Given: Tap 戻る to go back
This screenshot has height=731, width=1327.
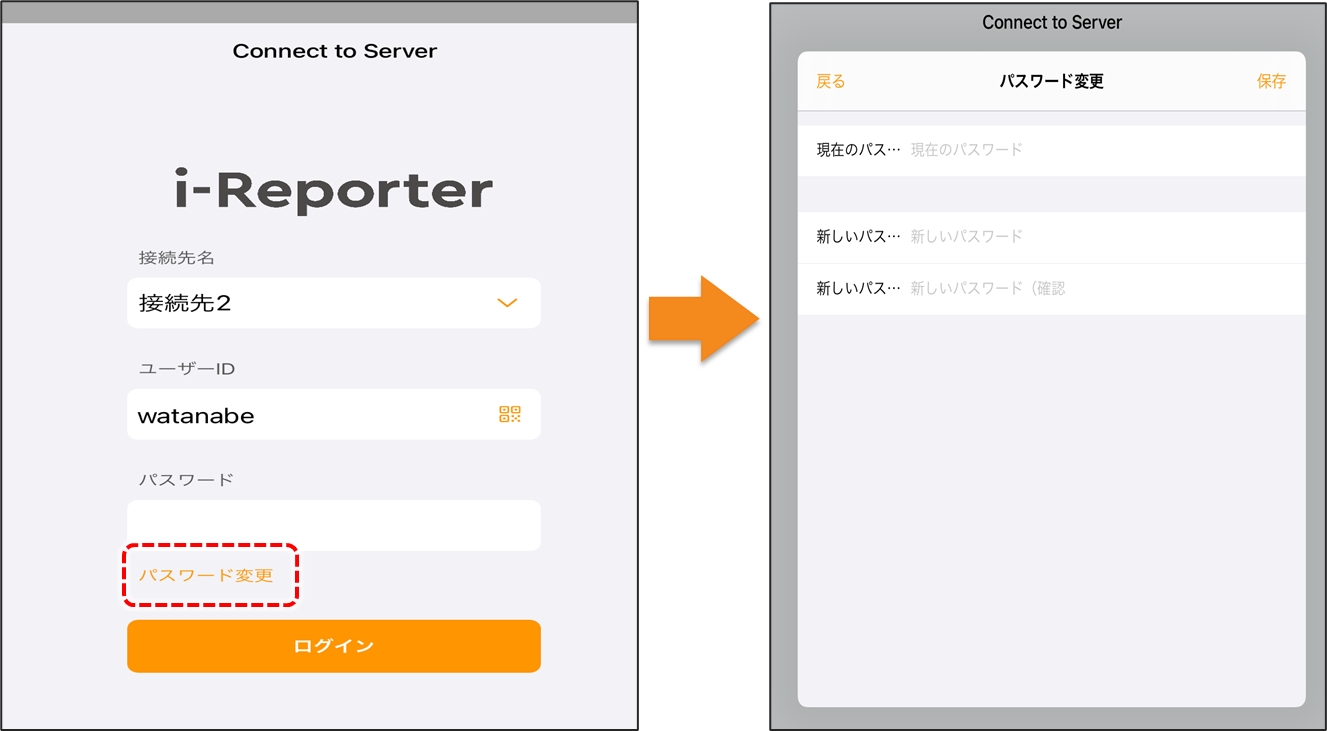Looking at the screenshot, I should [x=830, y=82].
